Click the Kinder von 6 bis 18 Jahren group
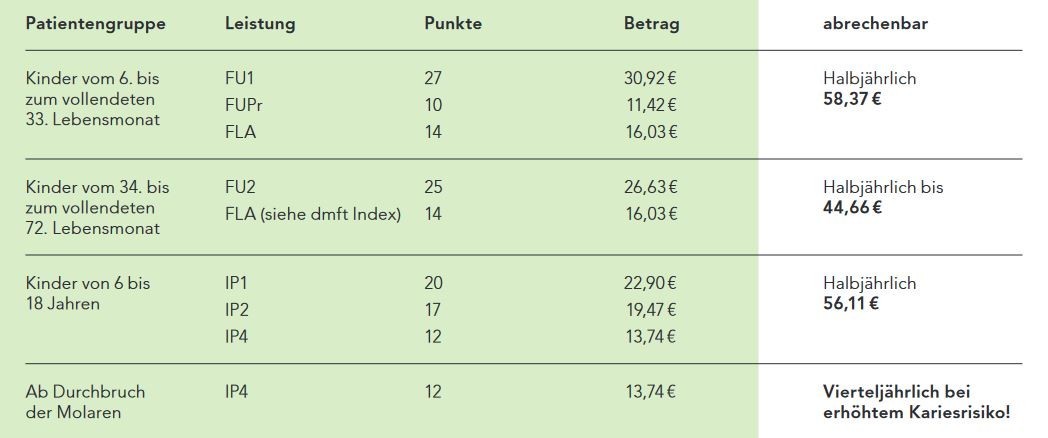The width and height of the screenshot is (1048, 438). coord(90,294)
